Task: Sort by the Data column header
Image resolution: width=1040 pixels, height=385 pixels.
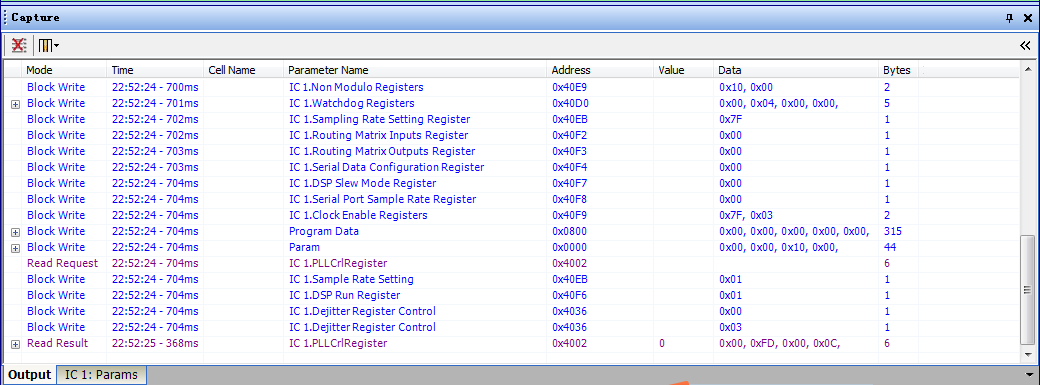Action: (x=797, y=70)
